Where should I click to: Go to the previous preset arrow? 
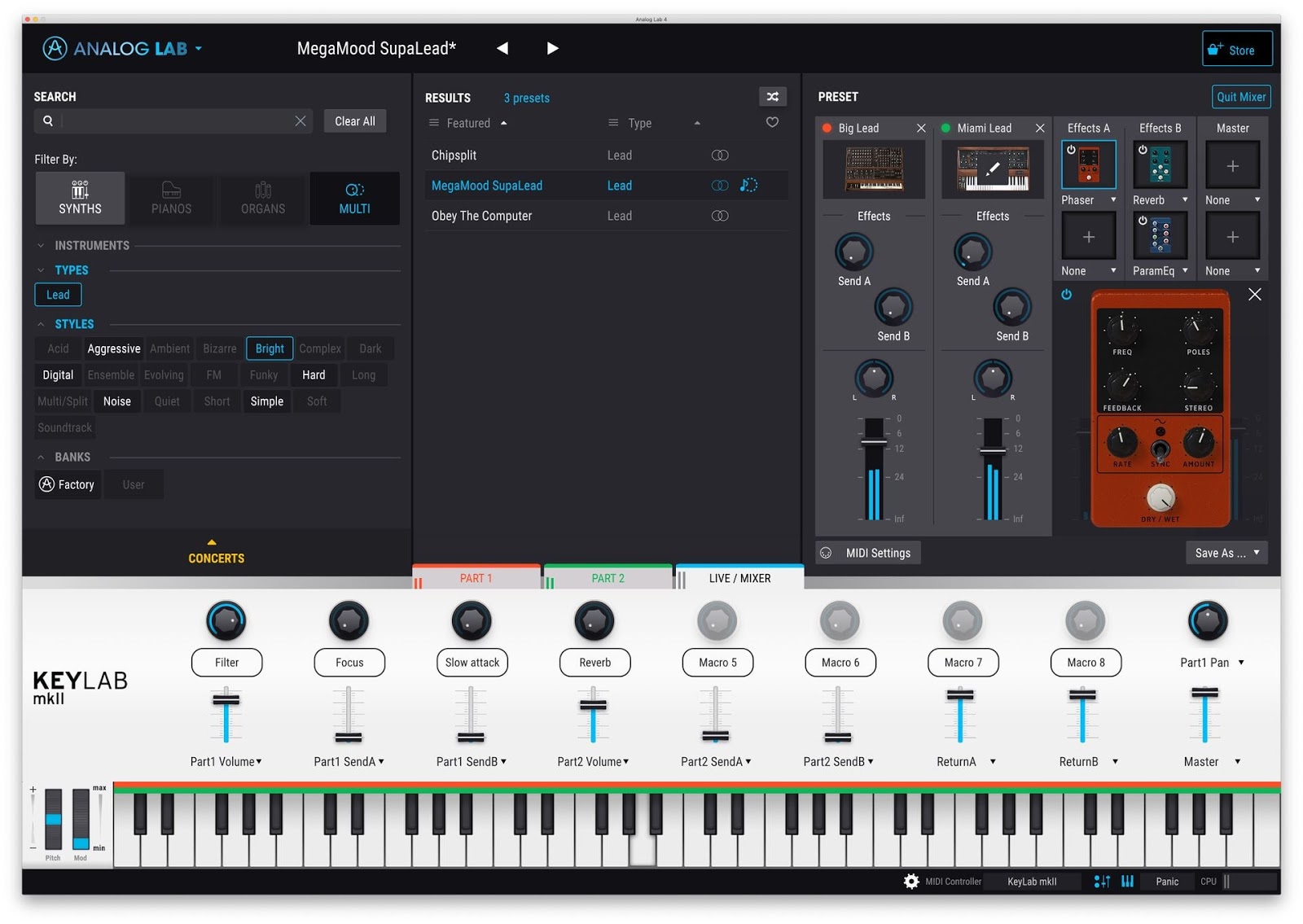pyautogui.click(x=502, y=49)
